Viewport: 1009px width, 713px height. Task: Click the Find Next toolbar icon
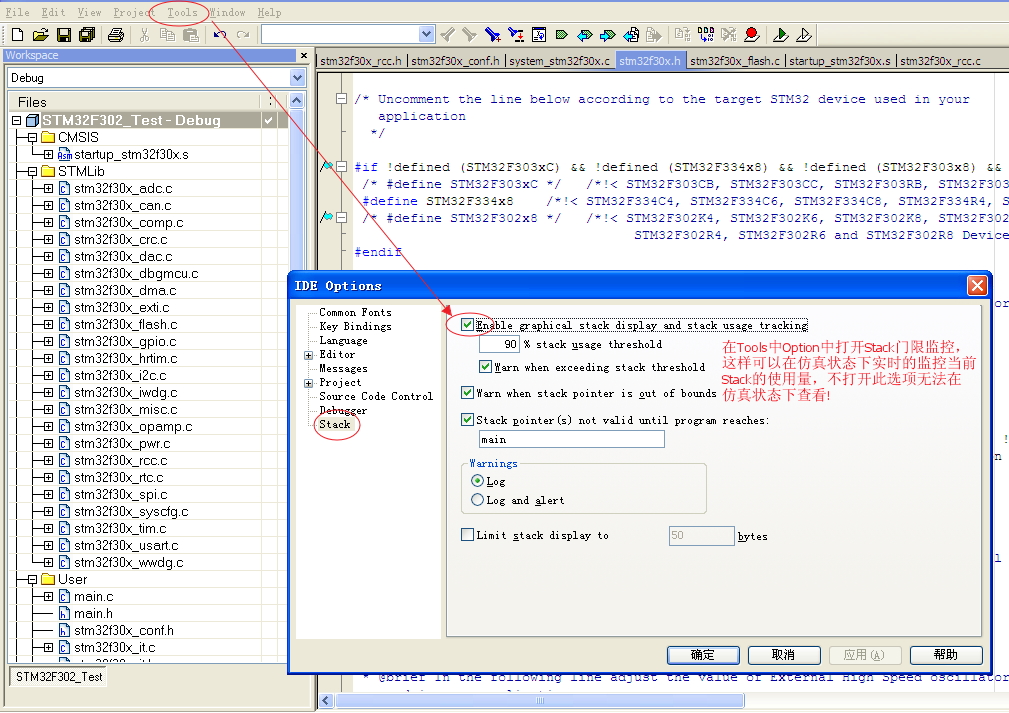(470, 35)
